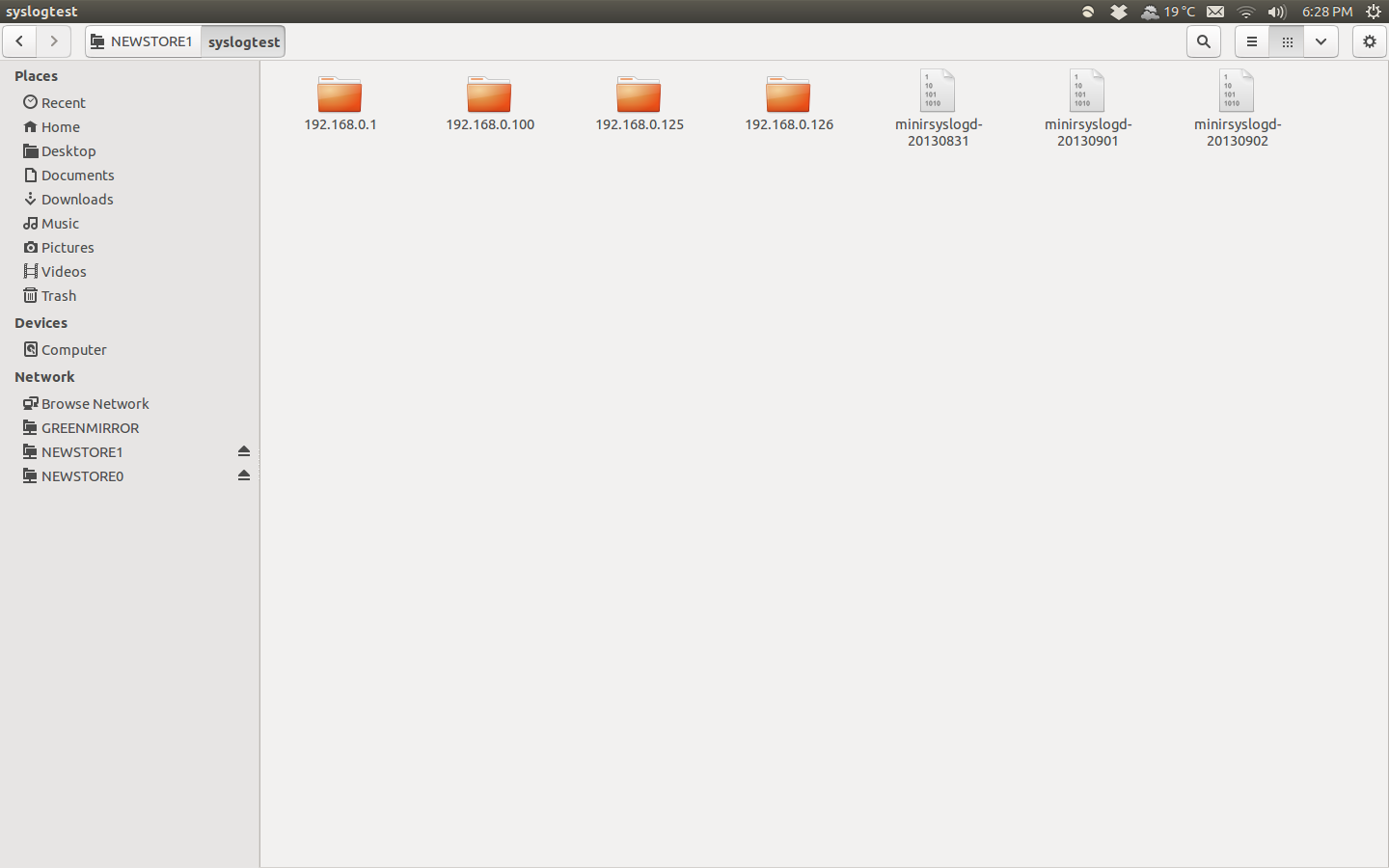This screenshot has width=1389, height=868.
Task: Open the Wi-Fi network indicator
Action: (x=1246, y=12)
